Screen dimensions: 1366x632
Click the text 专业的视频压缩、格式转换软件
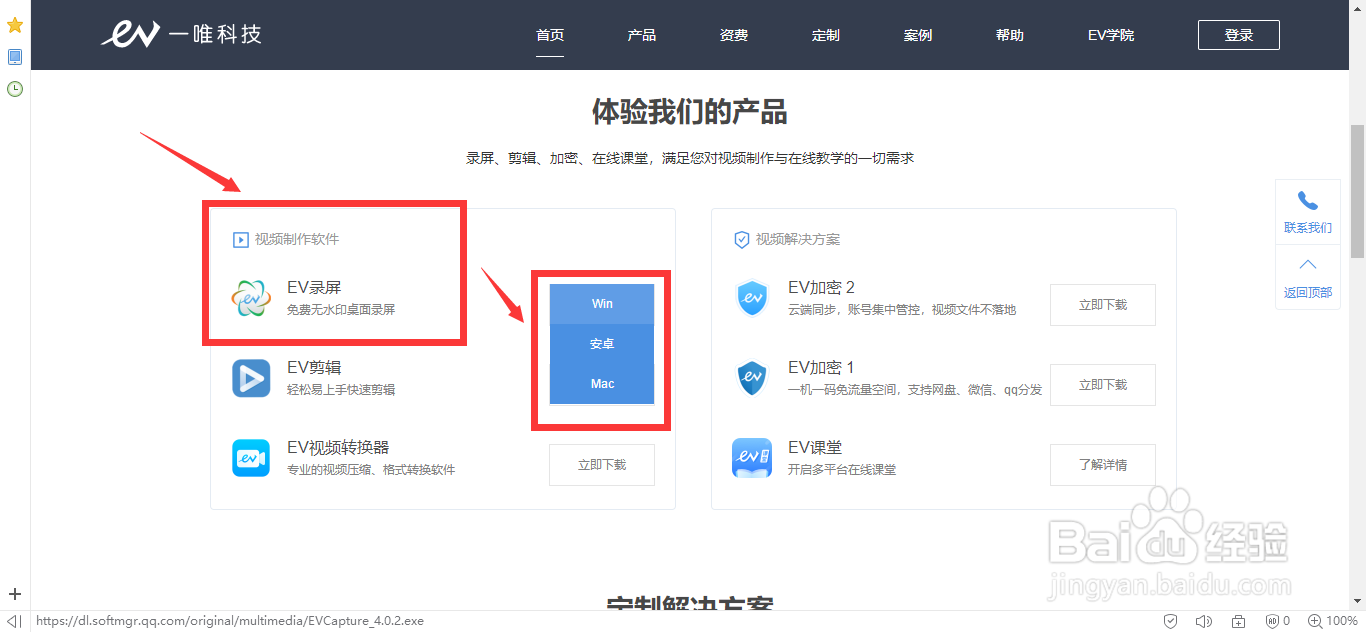point(371,470)
